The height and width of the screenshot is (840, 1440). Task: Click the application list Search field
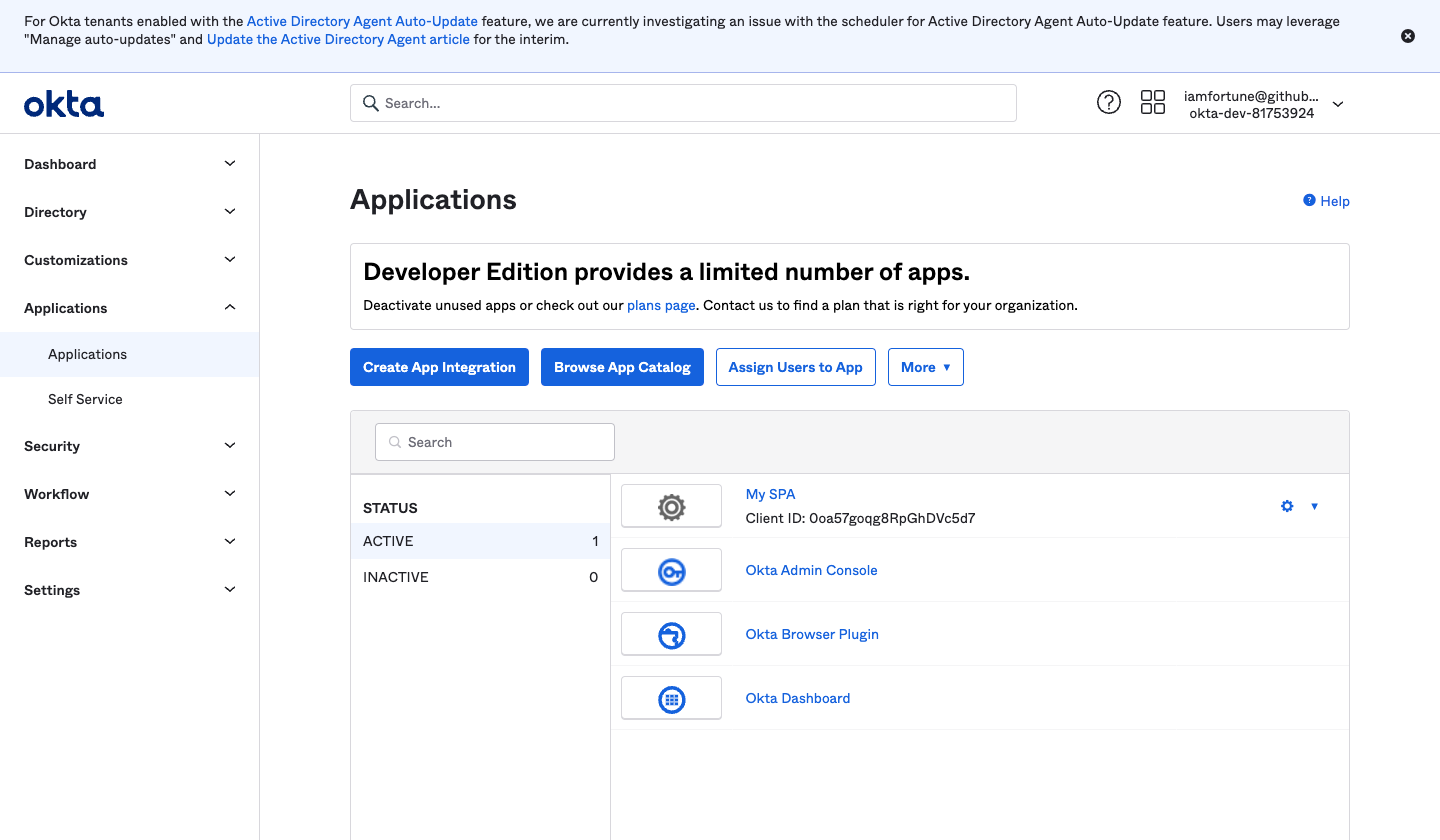coord(494,441)
